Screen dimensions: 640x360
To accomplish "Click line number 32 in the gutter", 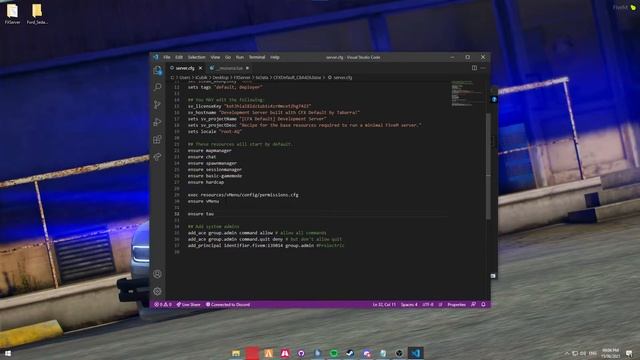I will point(177,214).
